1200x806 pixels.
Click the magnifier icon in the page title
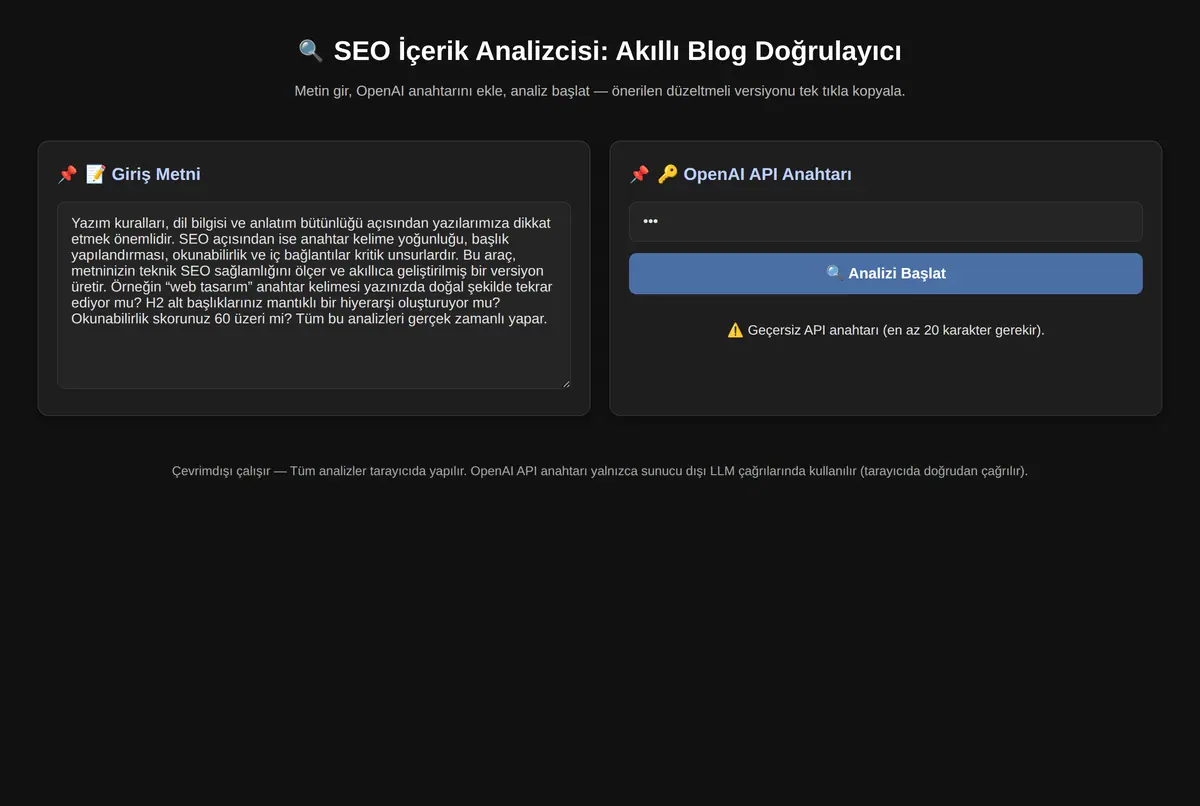tap(311, 51)
